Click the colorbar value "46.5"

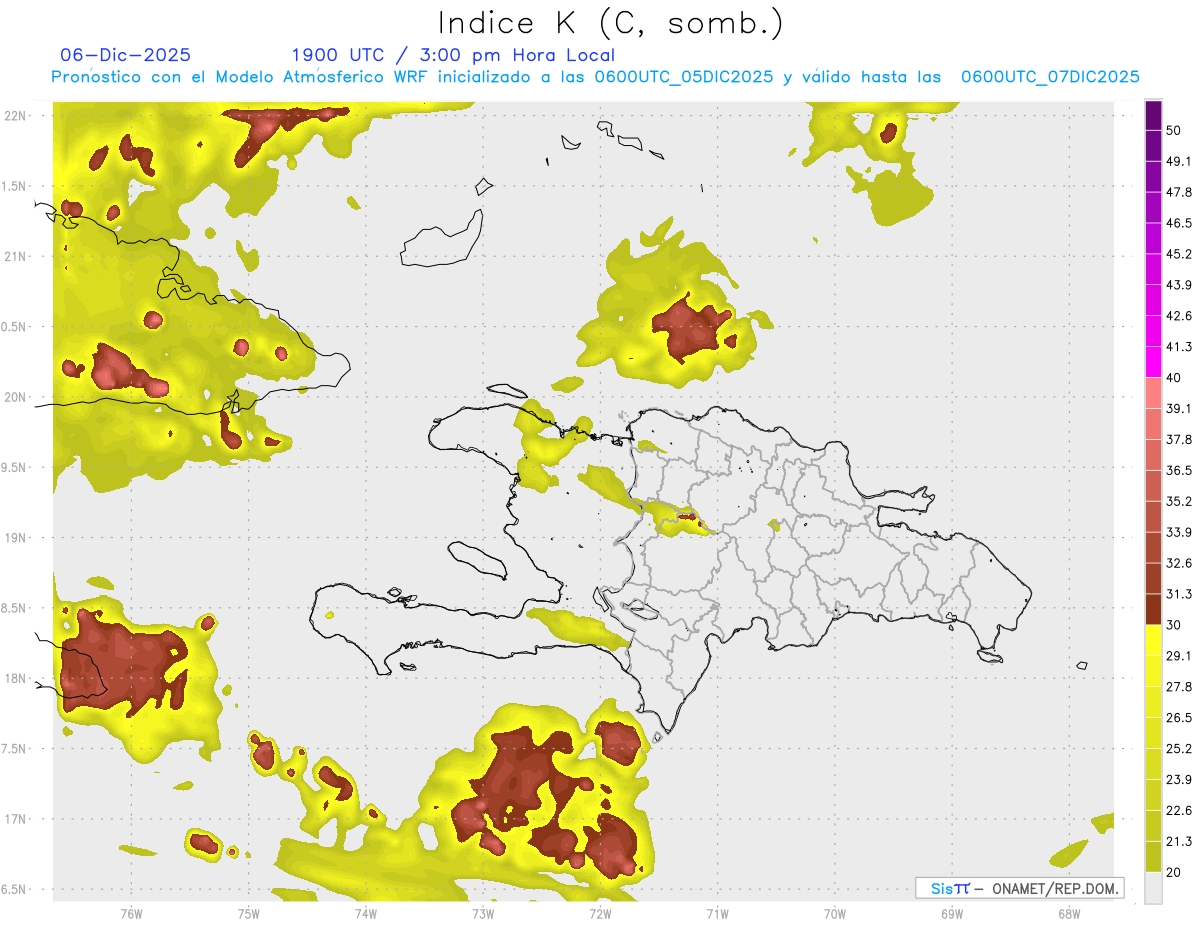1180,223
